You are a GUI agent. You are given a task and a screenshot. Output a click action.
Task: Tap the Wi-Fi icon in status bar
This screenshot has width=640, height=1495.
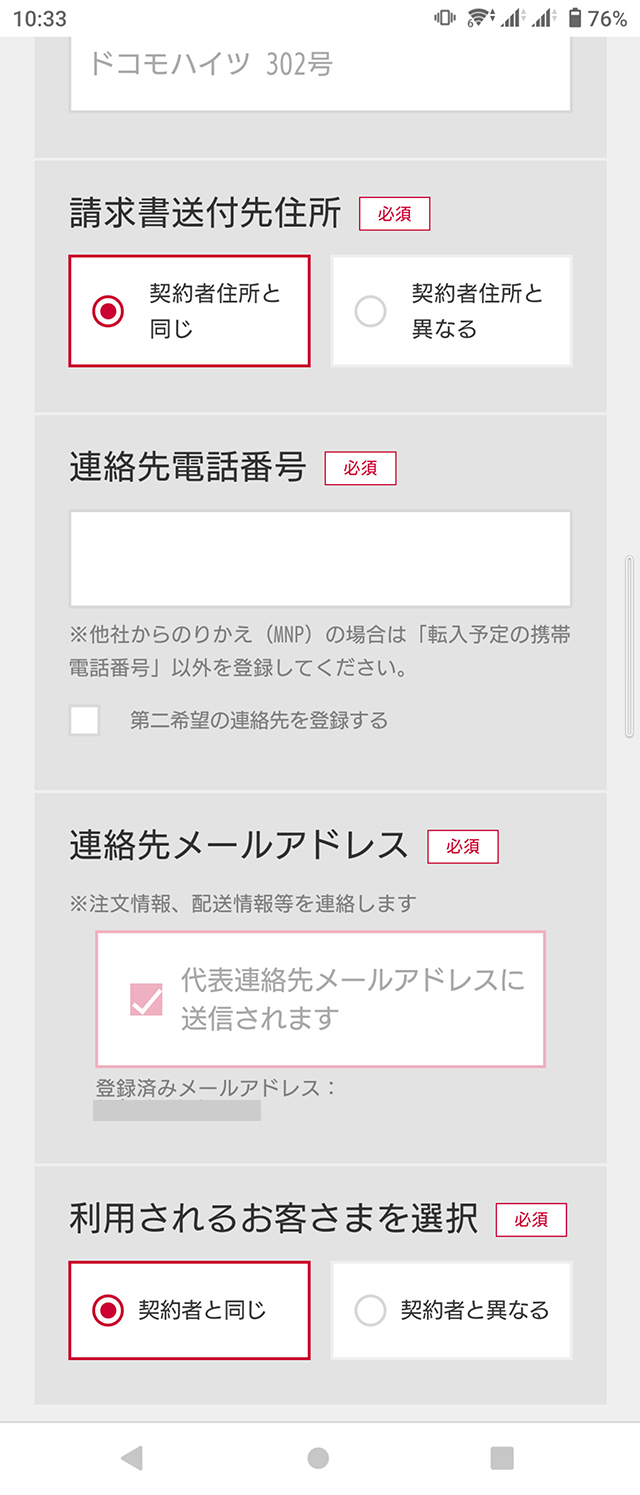[481, 18]
